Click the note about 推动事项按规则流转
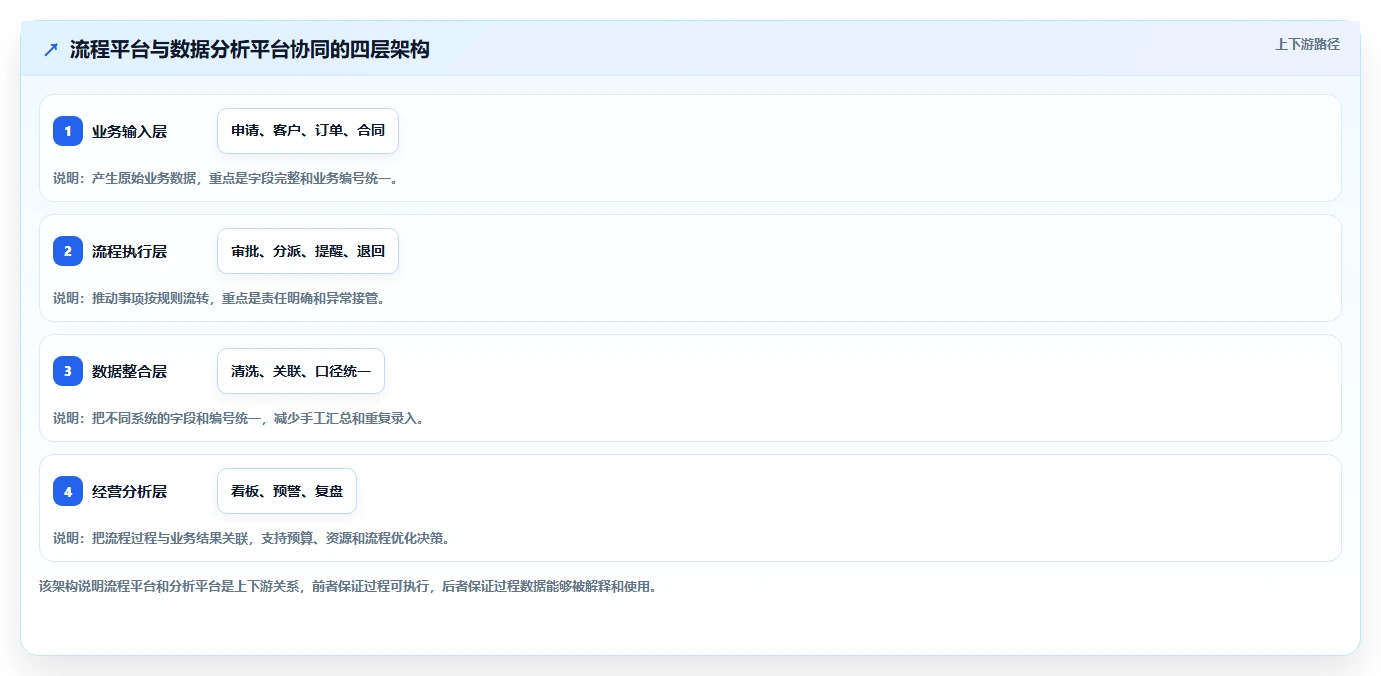 point(220,298)
